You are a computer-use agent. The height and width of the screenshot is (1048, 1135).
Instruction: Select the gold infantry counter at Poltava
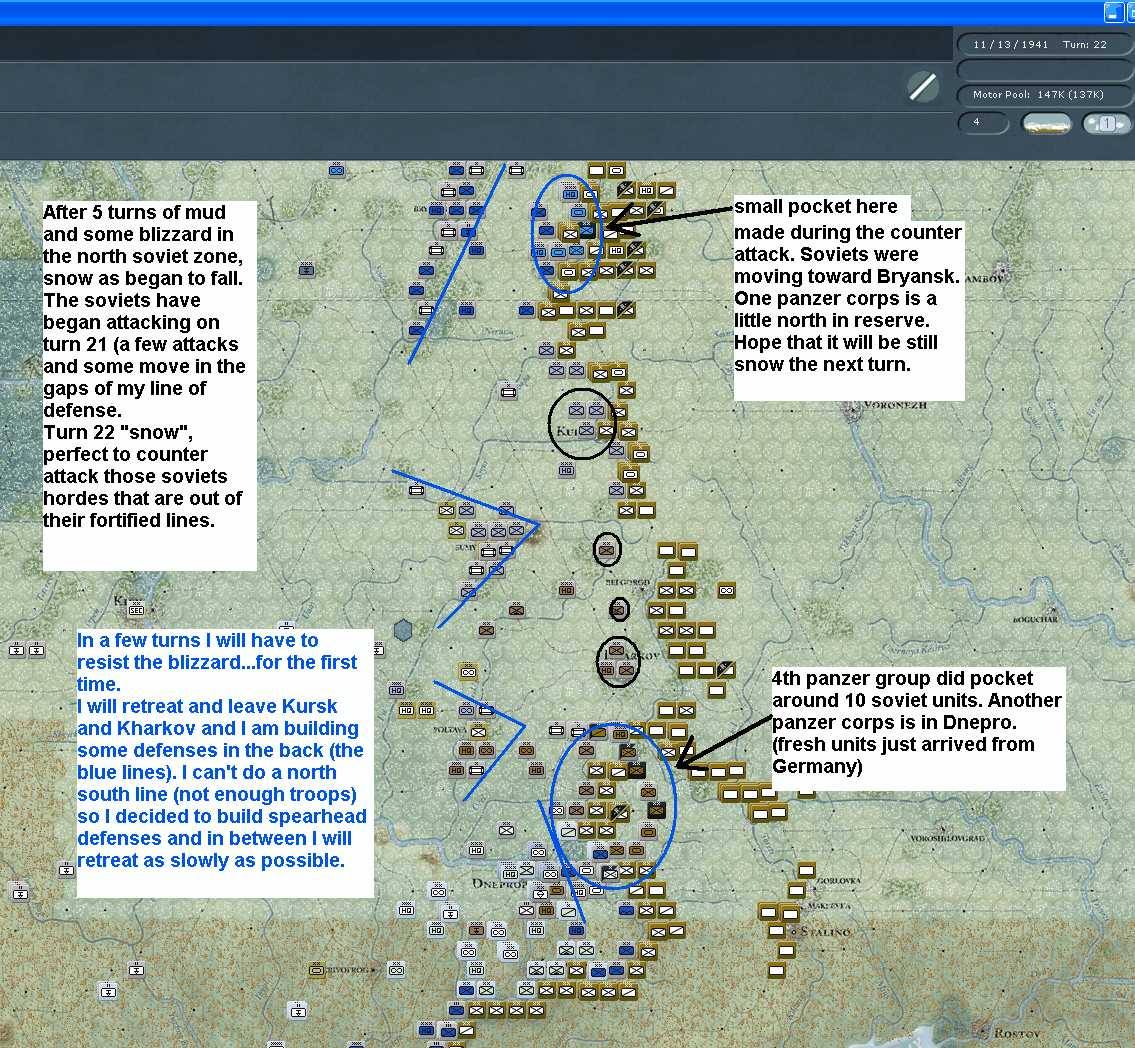(x=478, y=732)
